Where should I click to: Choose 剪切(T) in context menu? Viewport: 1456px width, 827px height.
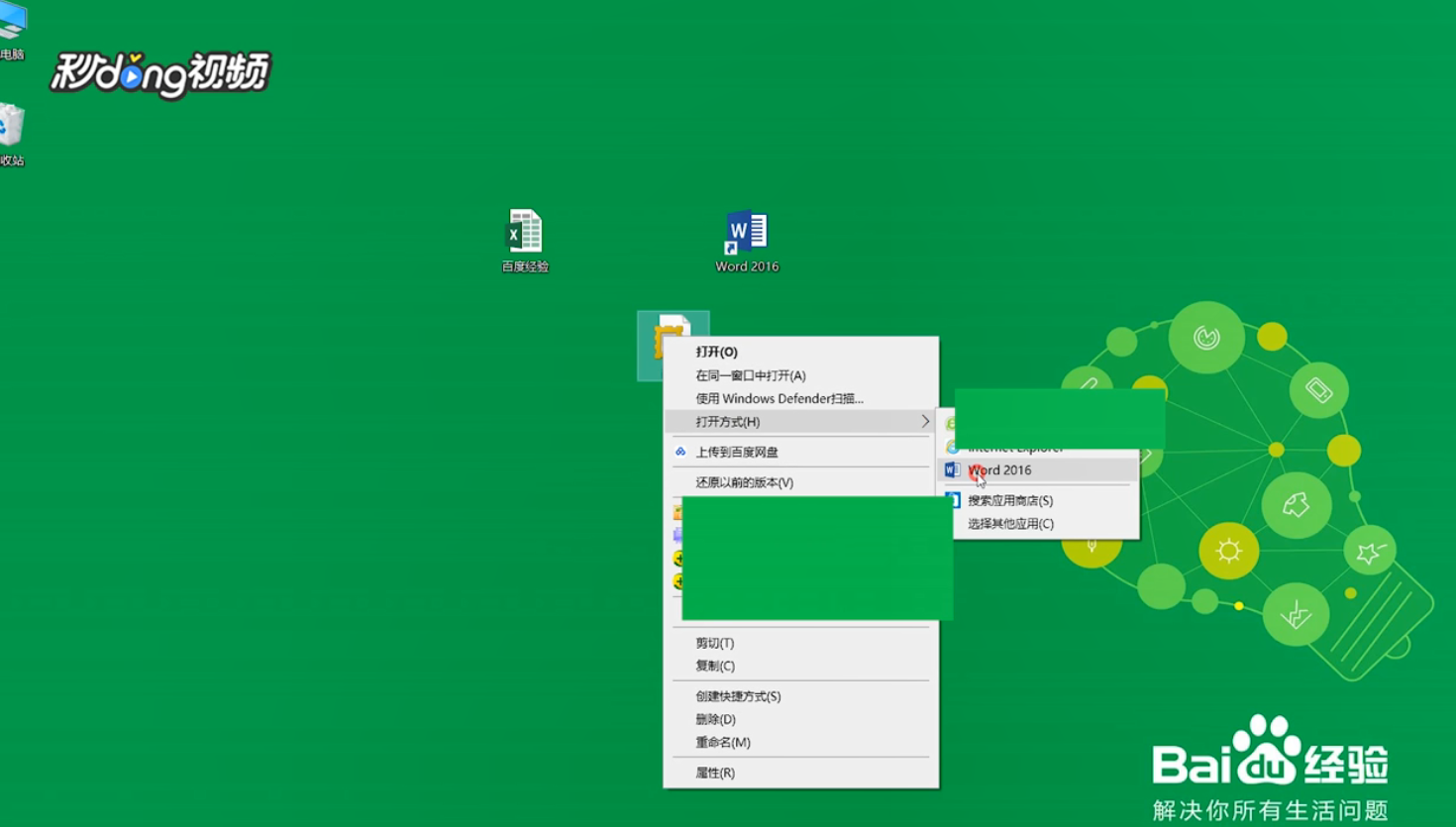800,643
